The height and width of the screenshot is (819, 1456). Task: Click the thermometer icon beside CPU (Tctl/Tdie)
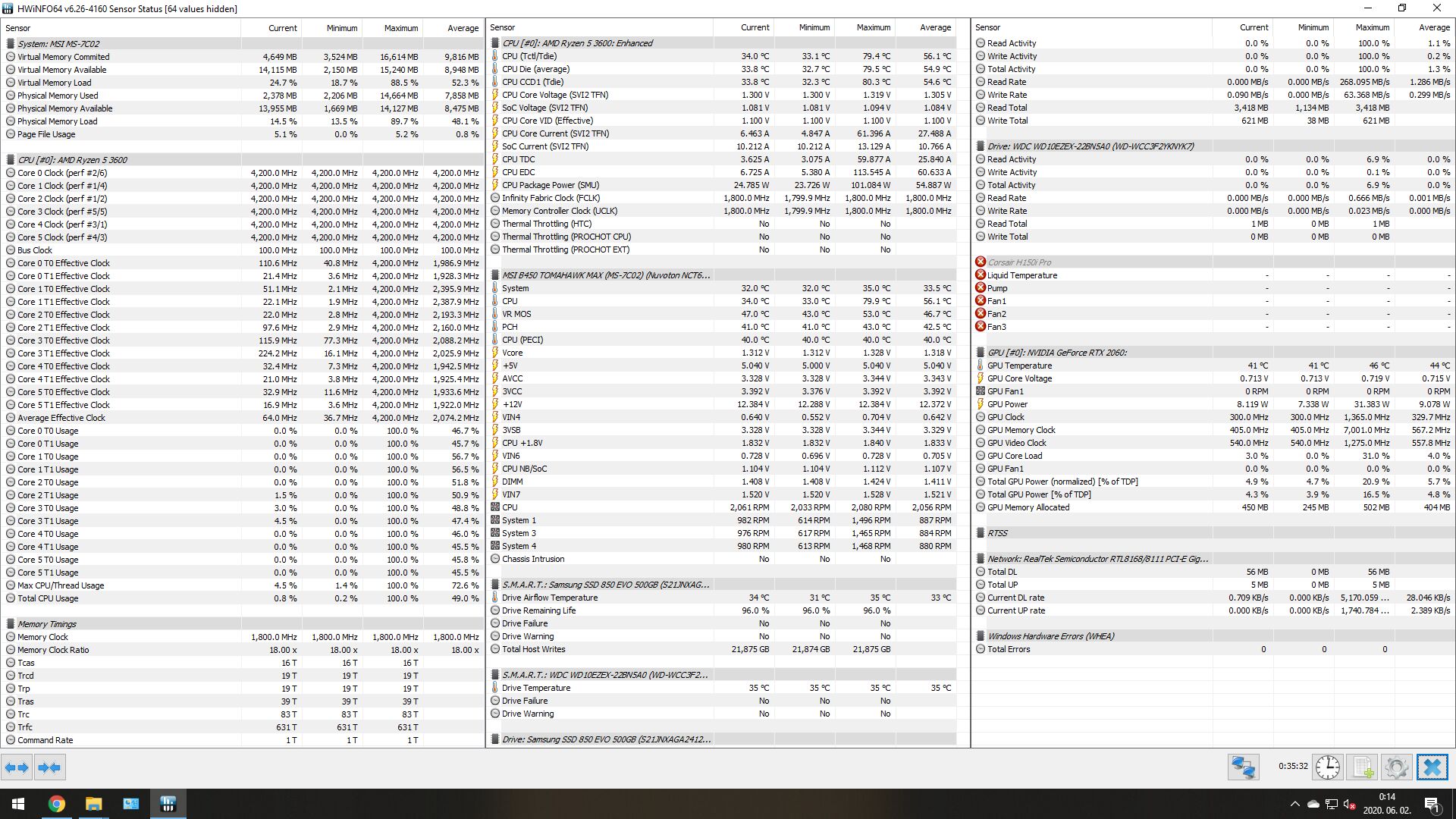coord(495,56)
